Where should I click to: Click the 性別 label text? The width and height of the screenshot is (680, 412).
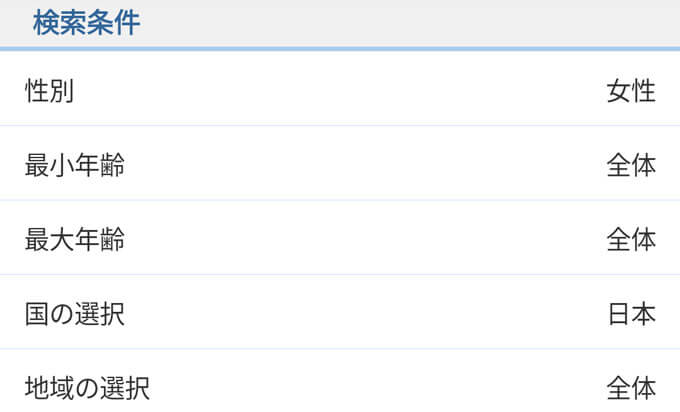point(50,91)
